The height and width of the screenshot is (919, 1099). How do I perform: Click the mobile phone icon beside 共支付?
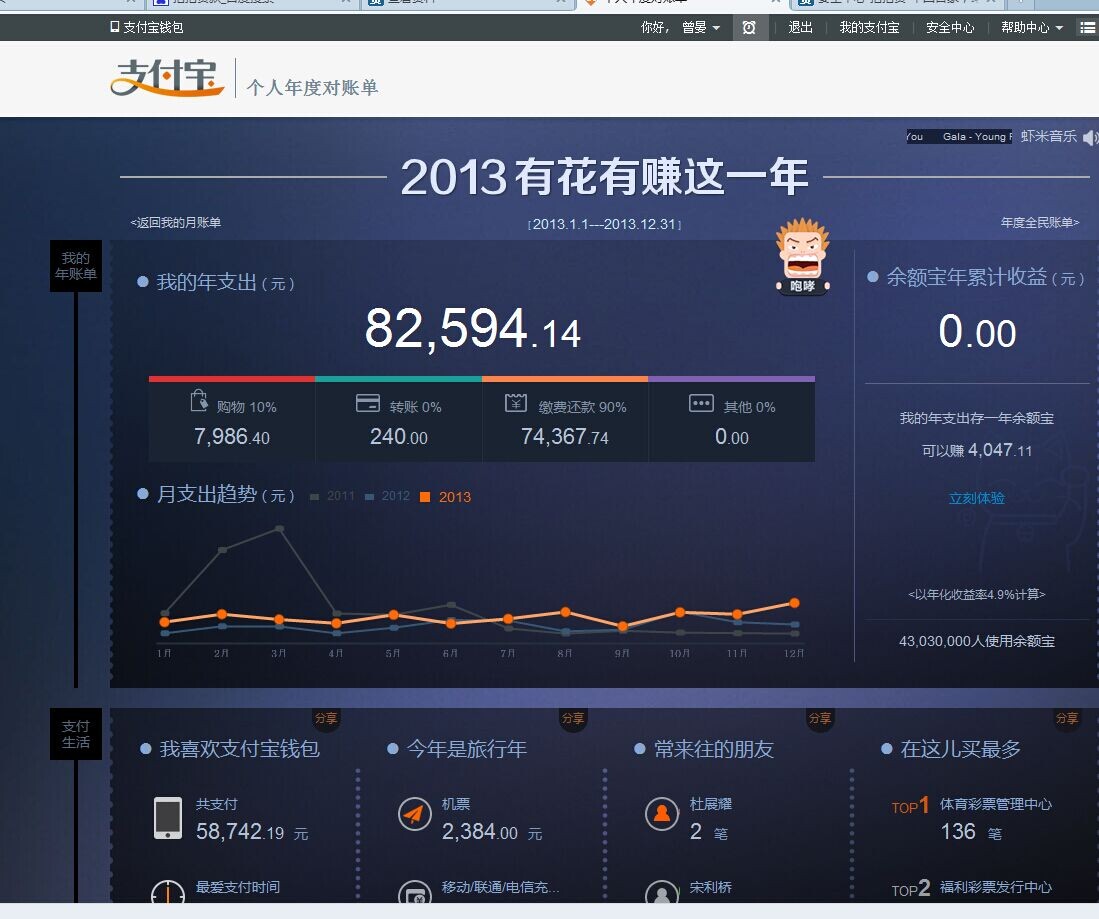point(168,817)
